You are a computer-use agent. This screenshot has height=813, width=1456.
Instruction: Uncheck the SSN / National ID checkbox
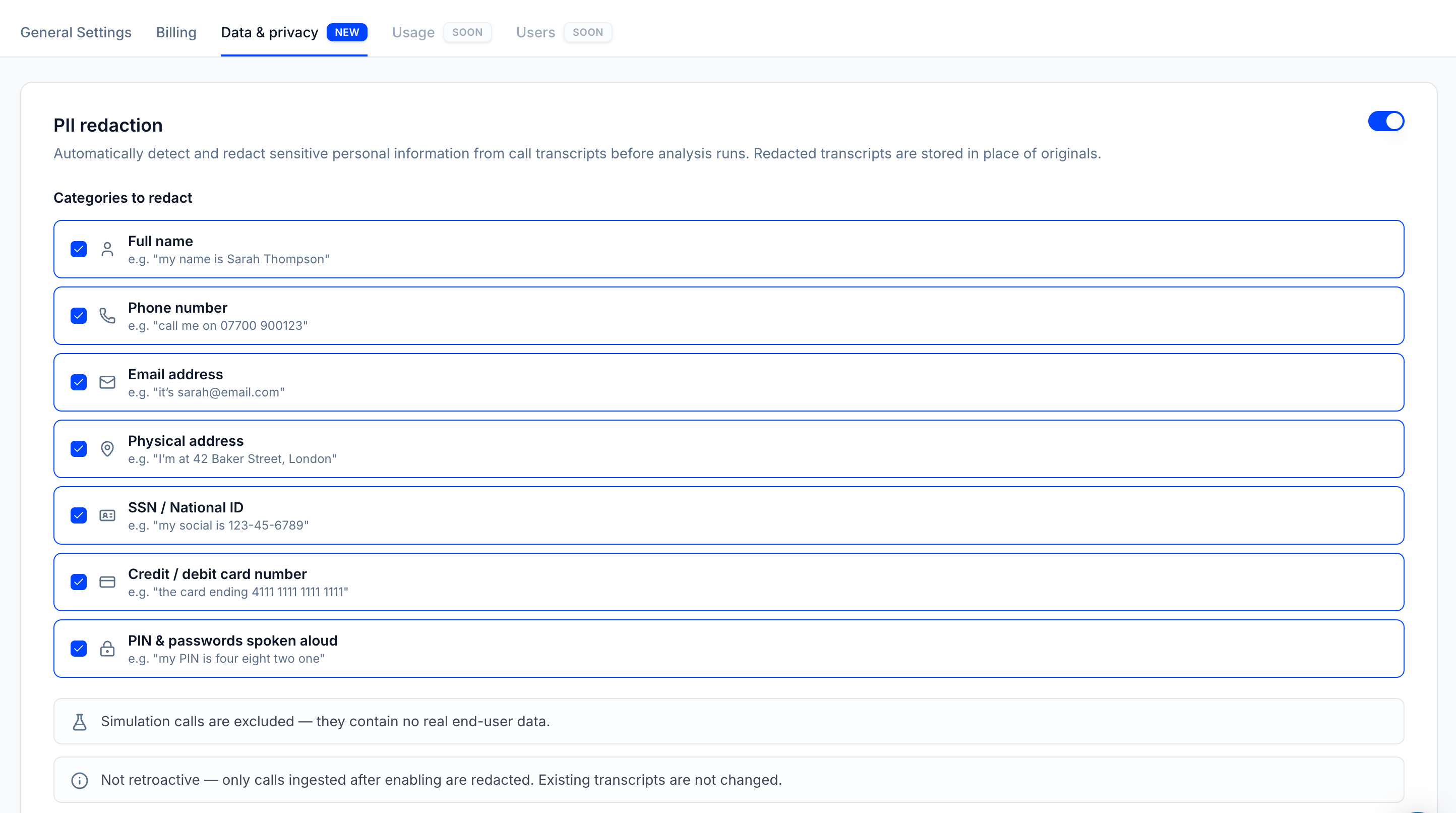pyautogui.click(x=79, y=515)
